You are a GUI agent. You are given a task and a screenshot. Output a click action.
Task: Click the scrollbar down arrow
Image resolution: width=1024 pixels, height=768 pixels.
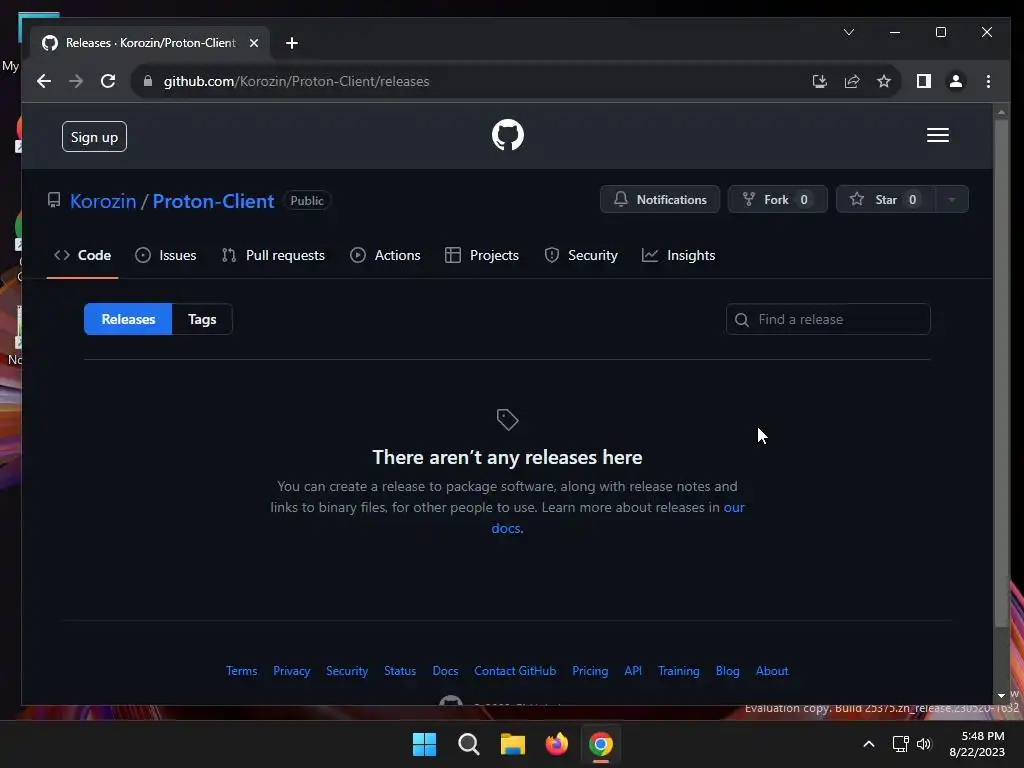click(x=1001, y=696)
